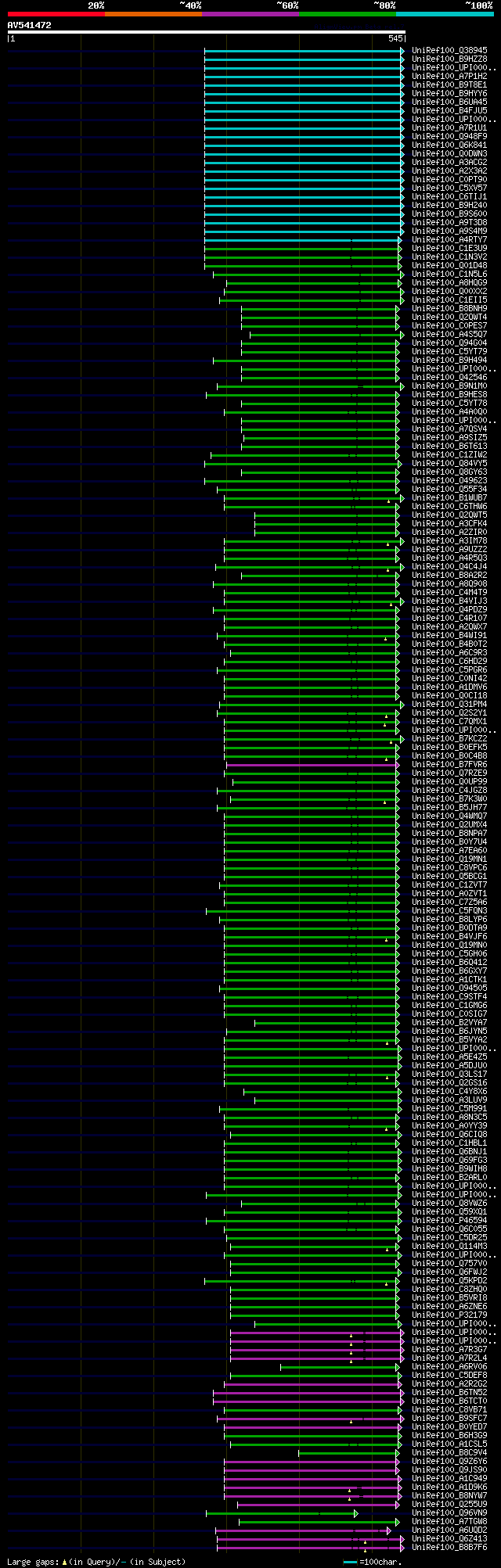501x1568 pixels.
Task: Open hit UniRef100_B6UA45
Action: pos(450,102)
